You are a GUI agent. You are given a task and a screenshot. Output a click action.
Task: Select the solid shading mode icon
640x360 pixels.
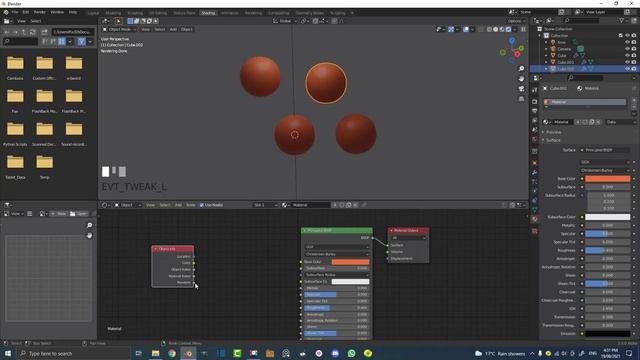(x=496, y=29)
